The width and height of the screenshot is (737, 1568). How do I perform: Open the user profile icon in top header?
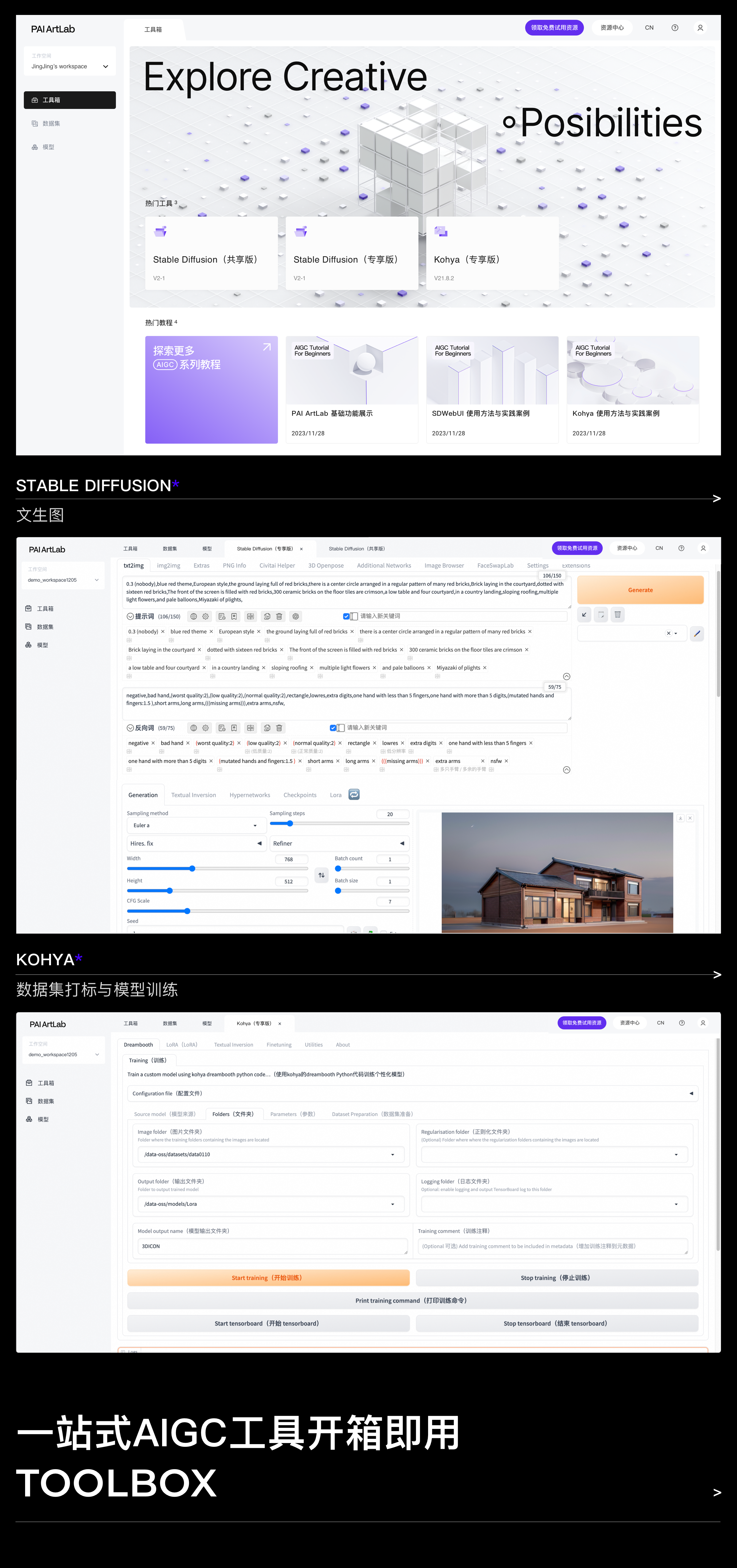[700, 28]
